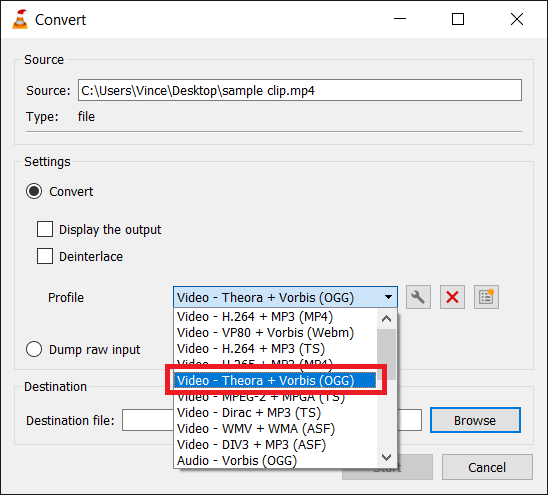Collapse the Profile combo box arrow
The width and height of the screenshot is (548, 495).
(388, 297)
